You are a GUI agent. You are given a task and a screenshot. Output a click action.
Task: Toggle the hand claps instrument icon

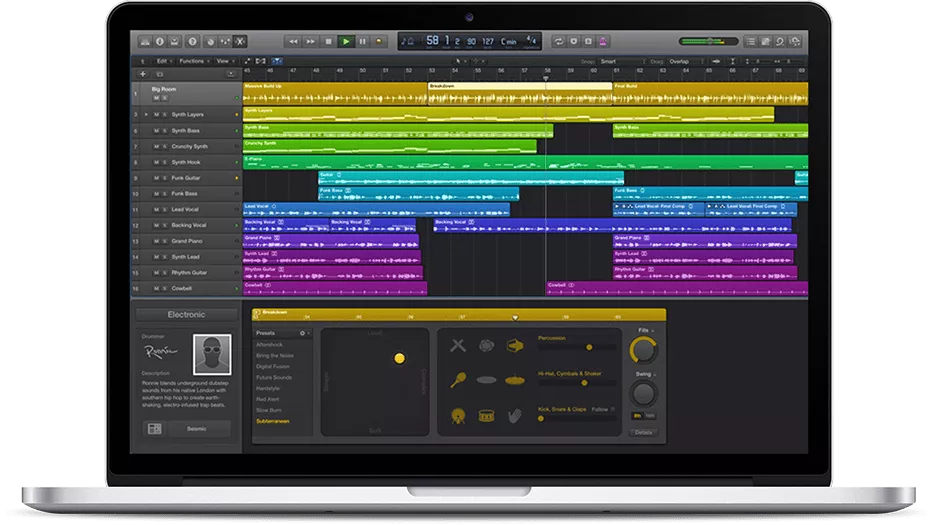pyautogui.click(x=515, y=415)
